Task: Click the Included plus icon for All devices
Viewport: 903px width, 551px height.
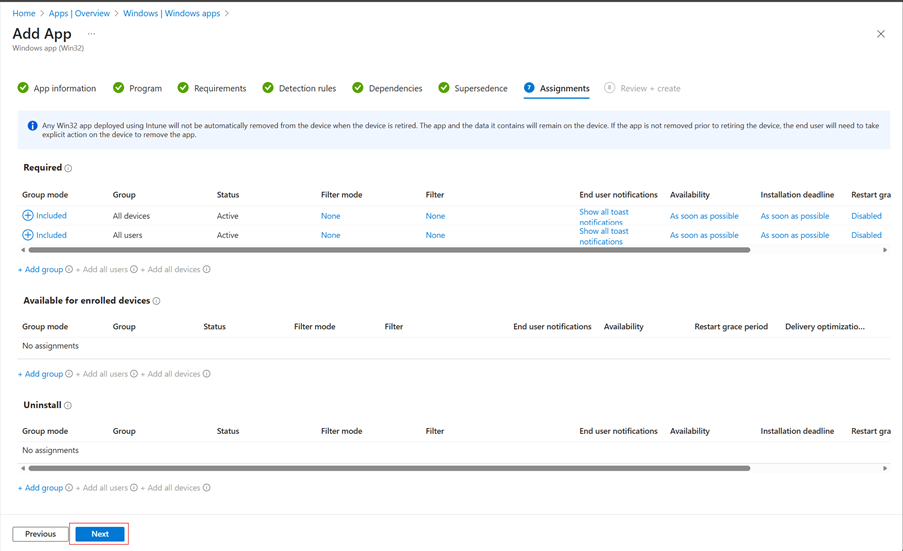Action: point(28,215)
